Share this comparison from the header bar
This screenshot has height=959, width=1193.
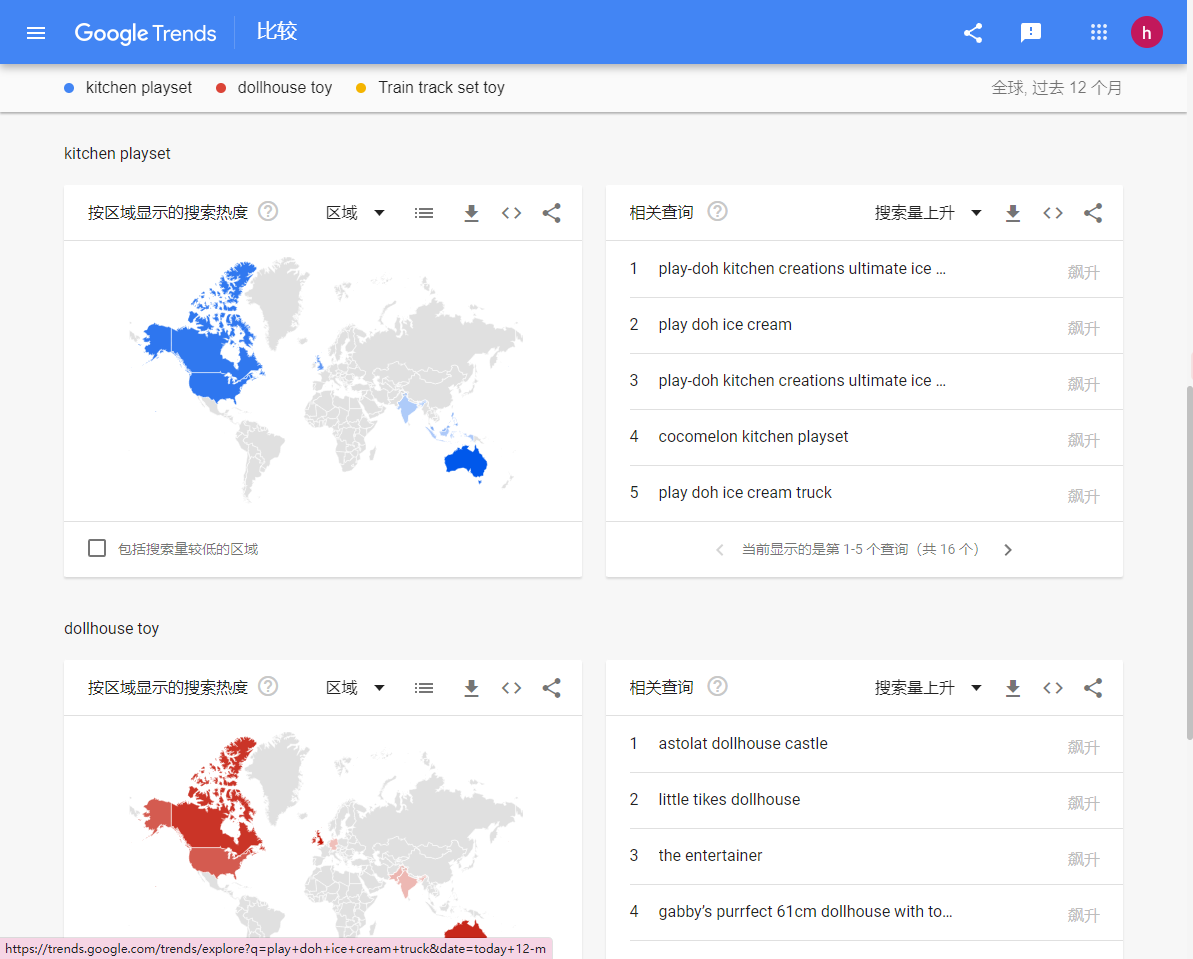pyautogui.click(x=973, y=33)
